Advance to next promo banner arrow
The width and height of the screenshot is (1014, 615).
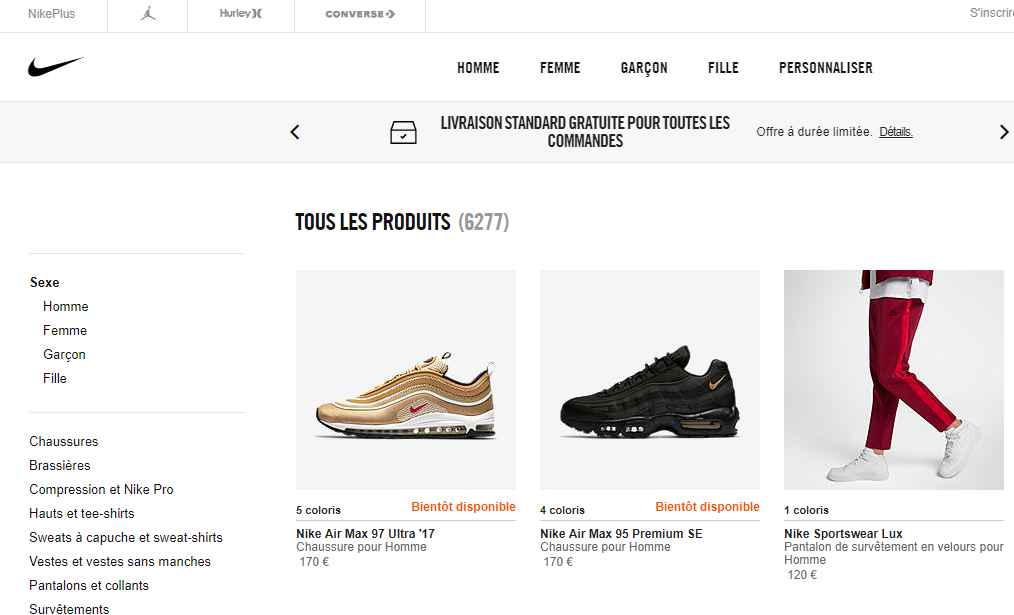point(1003,132)
